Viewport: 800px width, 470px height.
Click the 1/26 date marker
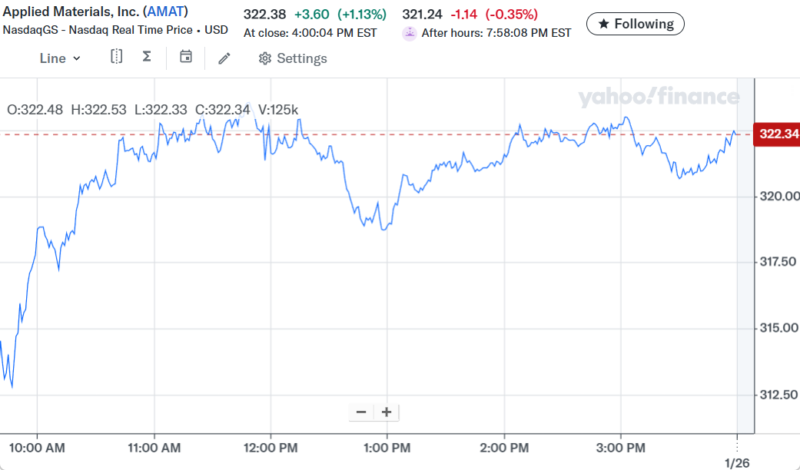[737, 462]
